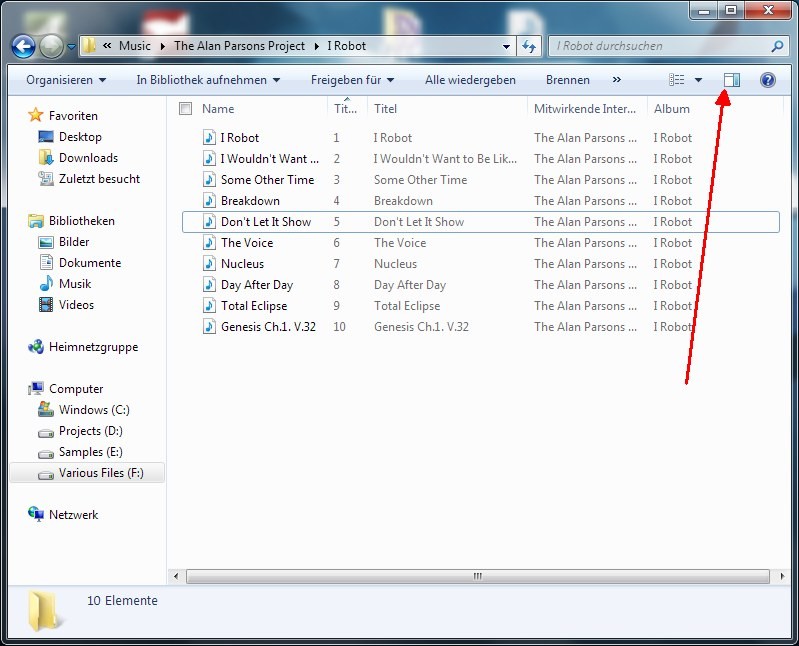Click the Bibliotheken library icon
This screenshot has width=799, height=646.
(36, 221)
